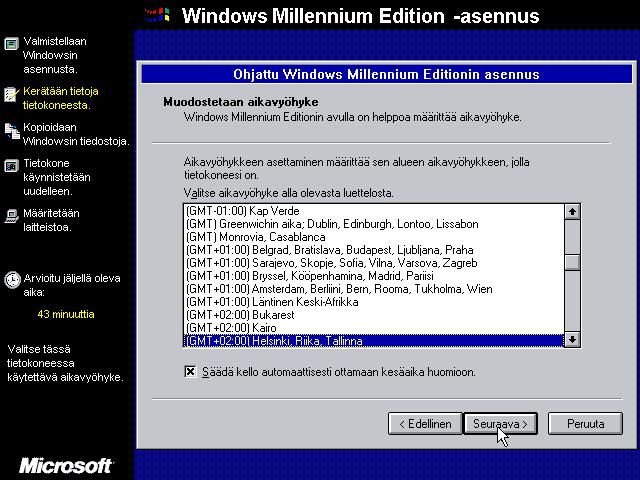Go back with the Edellinen button
Image resolution: width=640 pixels, height=480 pixels.
(425, 424)
